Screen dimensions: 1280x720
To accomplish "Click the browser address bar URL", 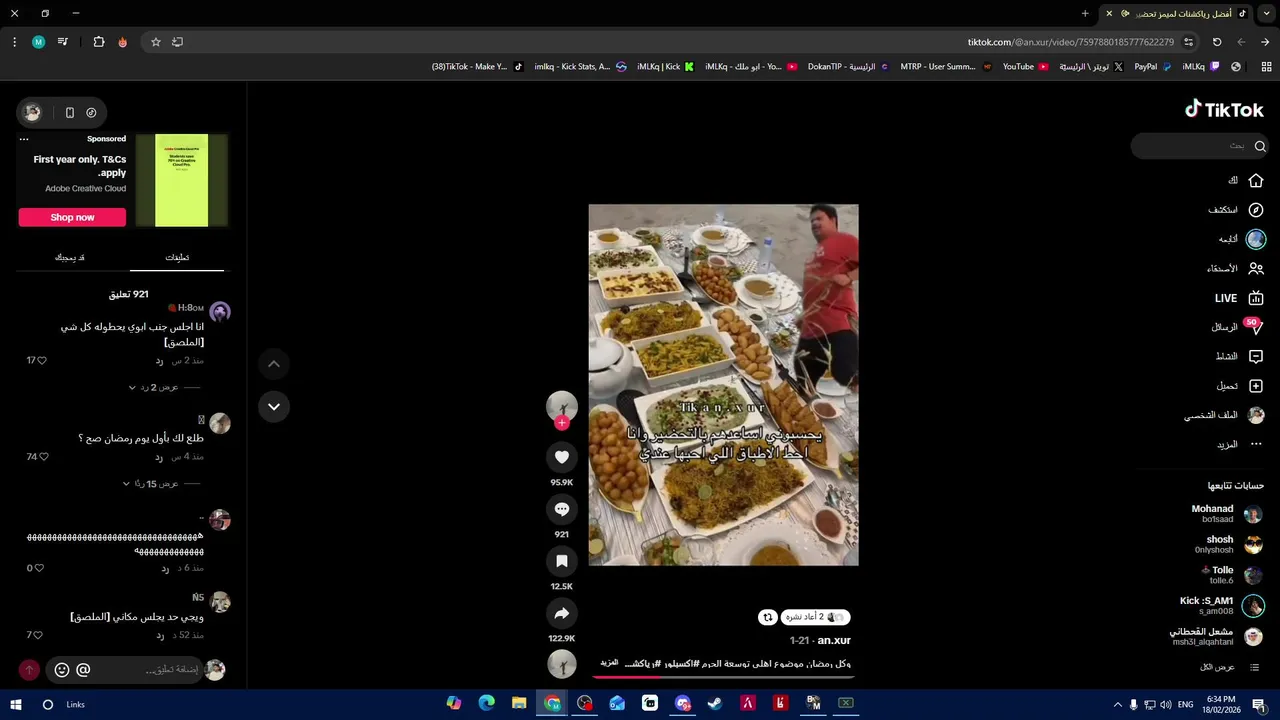I will click(x=1070, y=42).
